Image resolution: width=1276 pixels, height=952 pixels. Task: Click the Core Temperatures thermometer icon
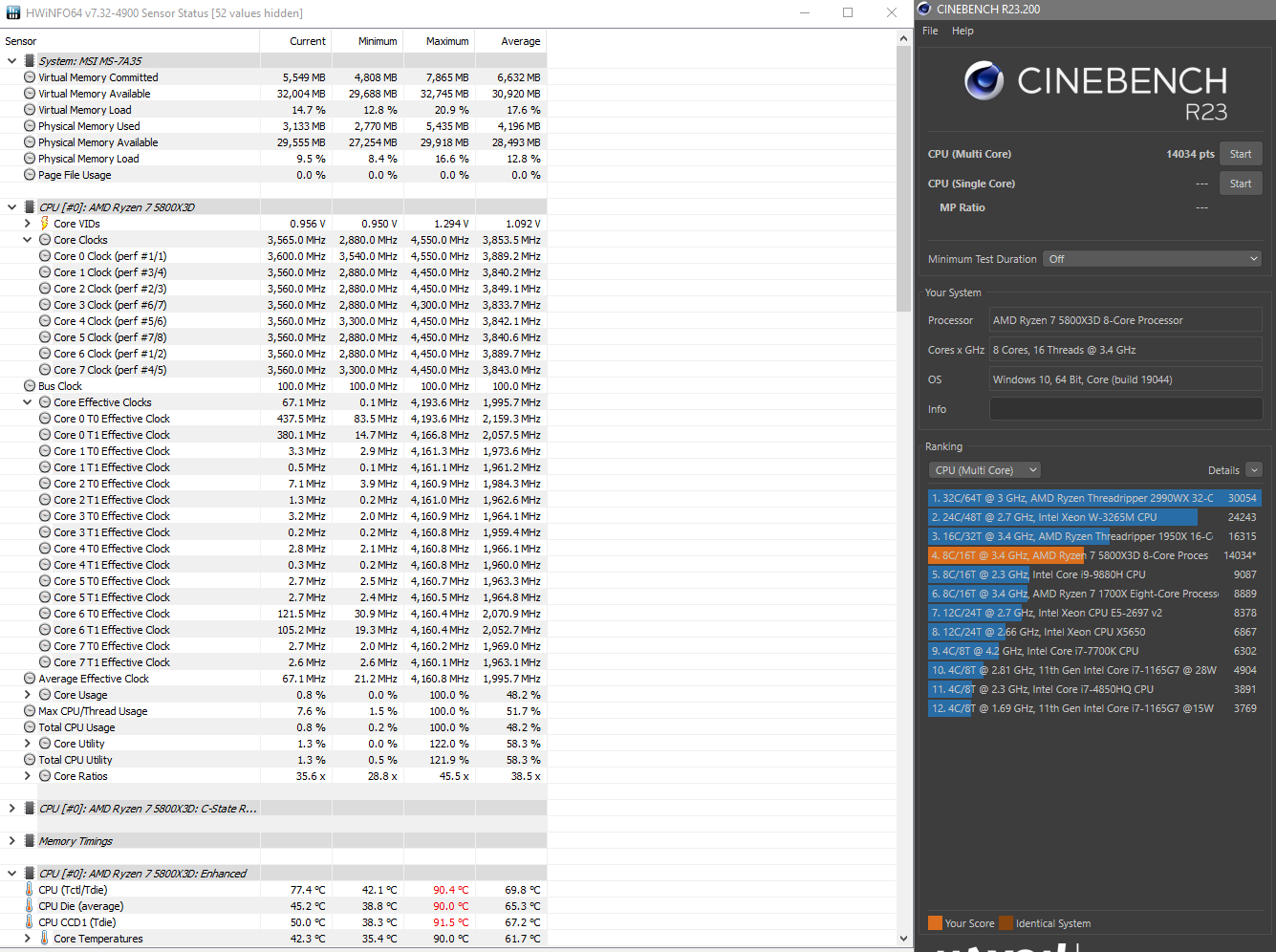click(44, 939)
